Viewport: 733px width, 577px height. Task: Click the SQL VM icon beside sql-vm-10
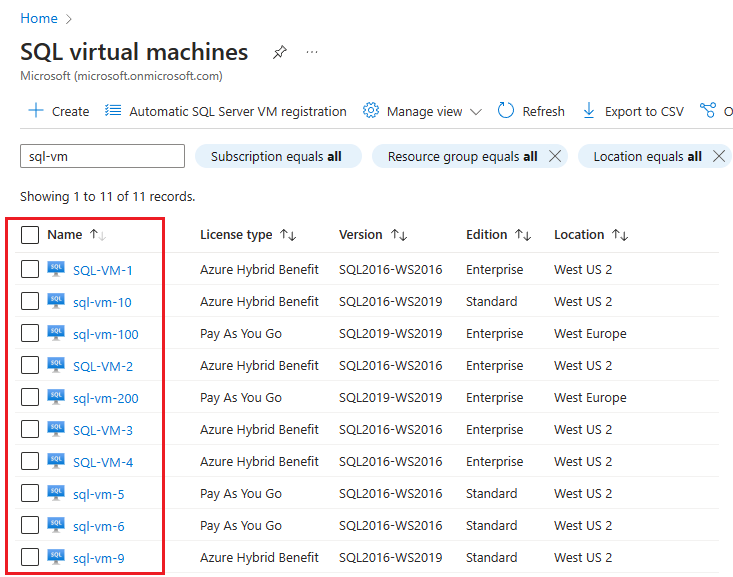(56, 302)
